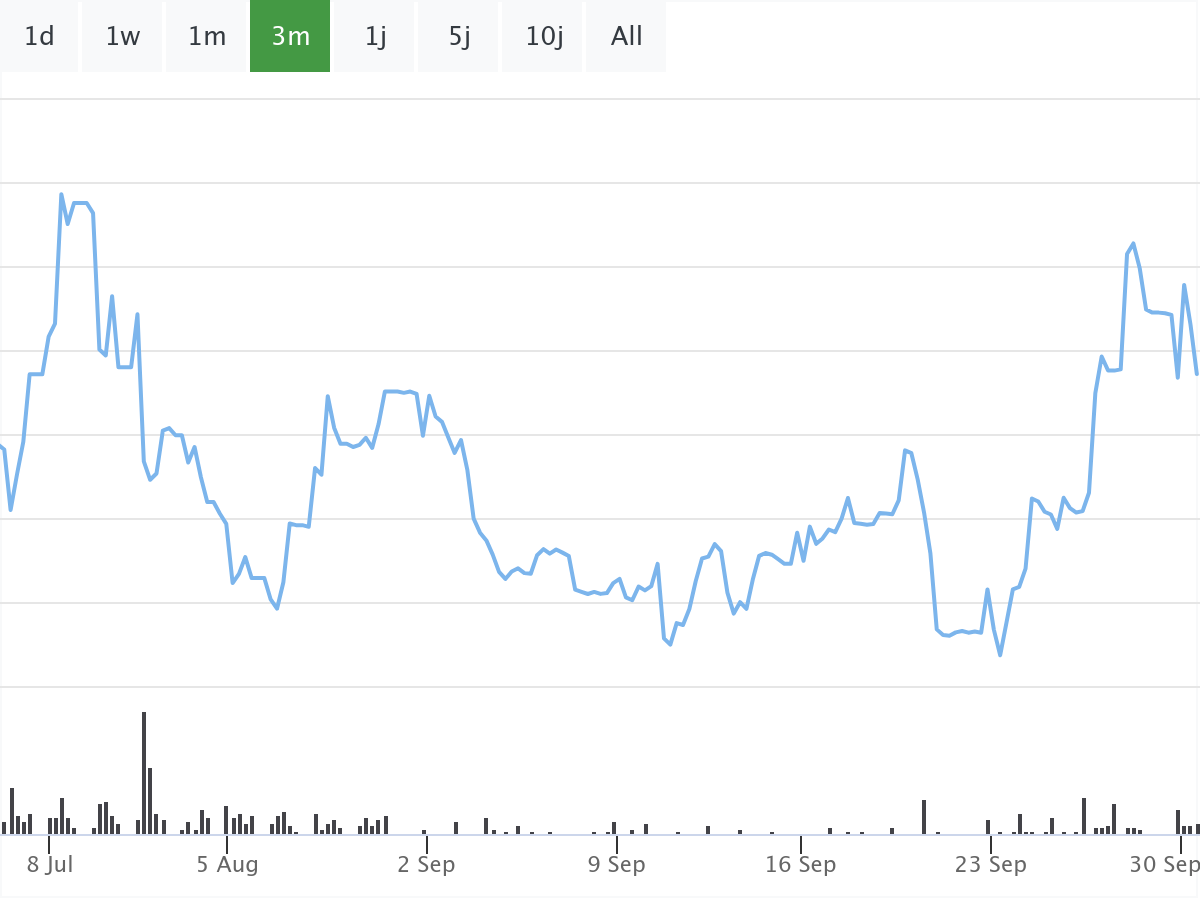The height and width of the screenshot is (900, 1200).
Task: Show the 1m time range
Action: coord(207,37)
